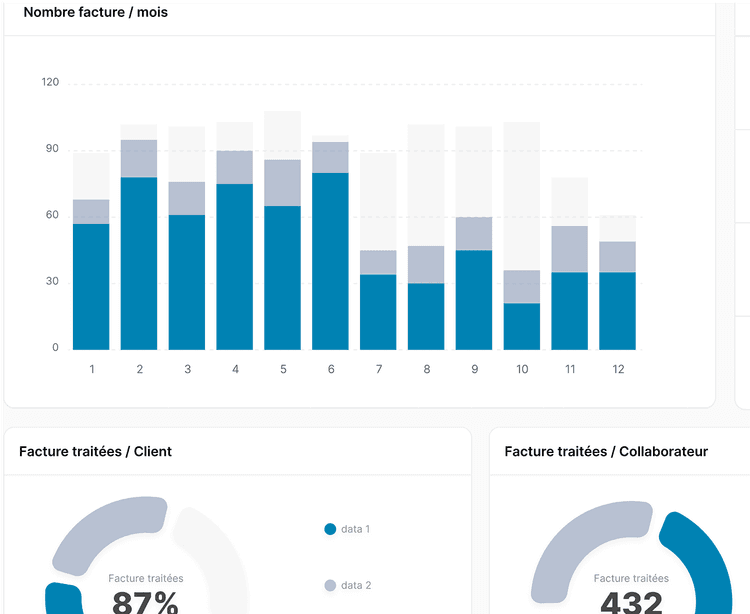Click the 'data 2' legend label

point(356,585)
